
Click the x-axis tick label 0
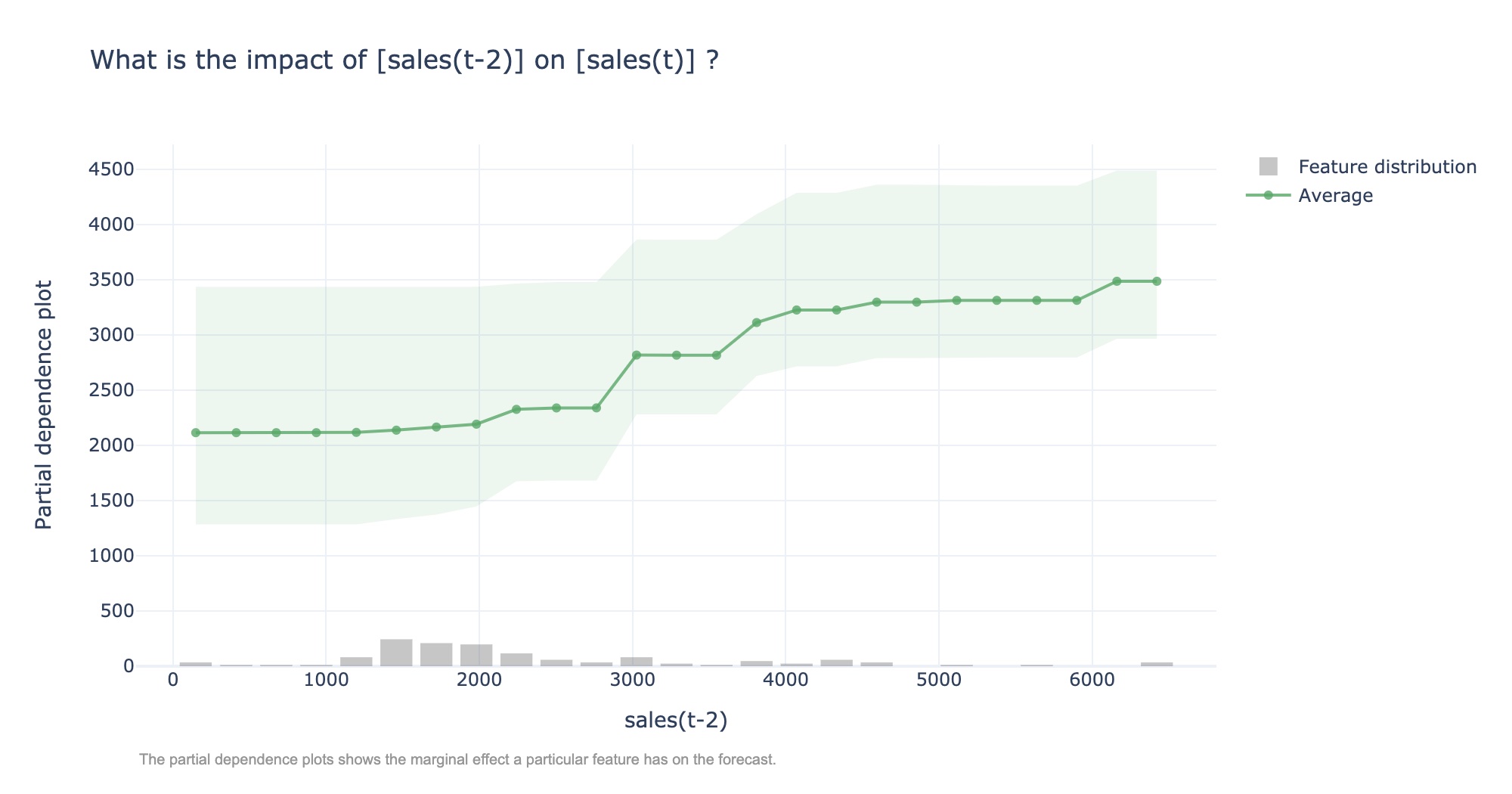(173, 680)
